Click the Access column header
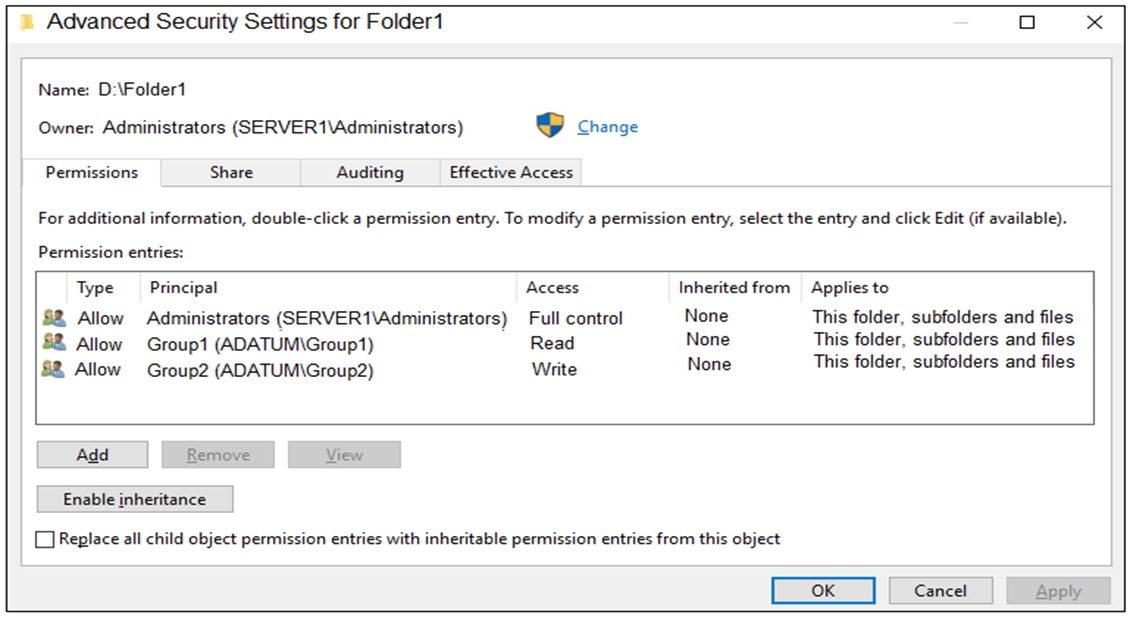This screenshot has height=620, width=1130. coord(553,287)
